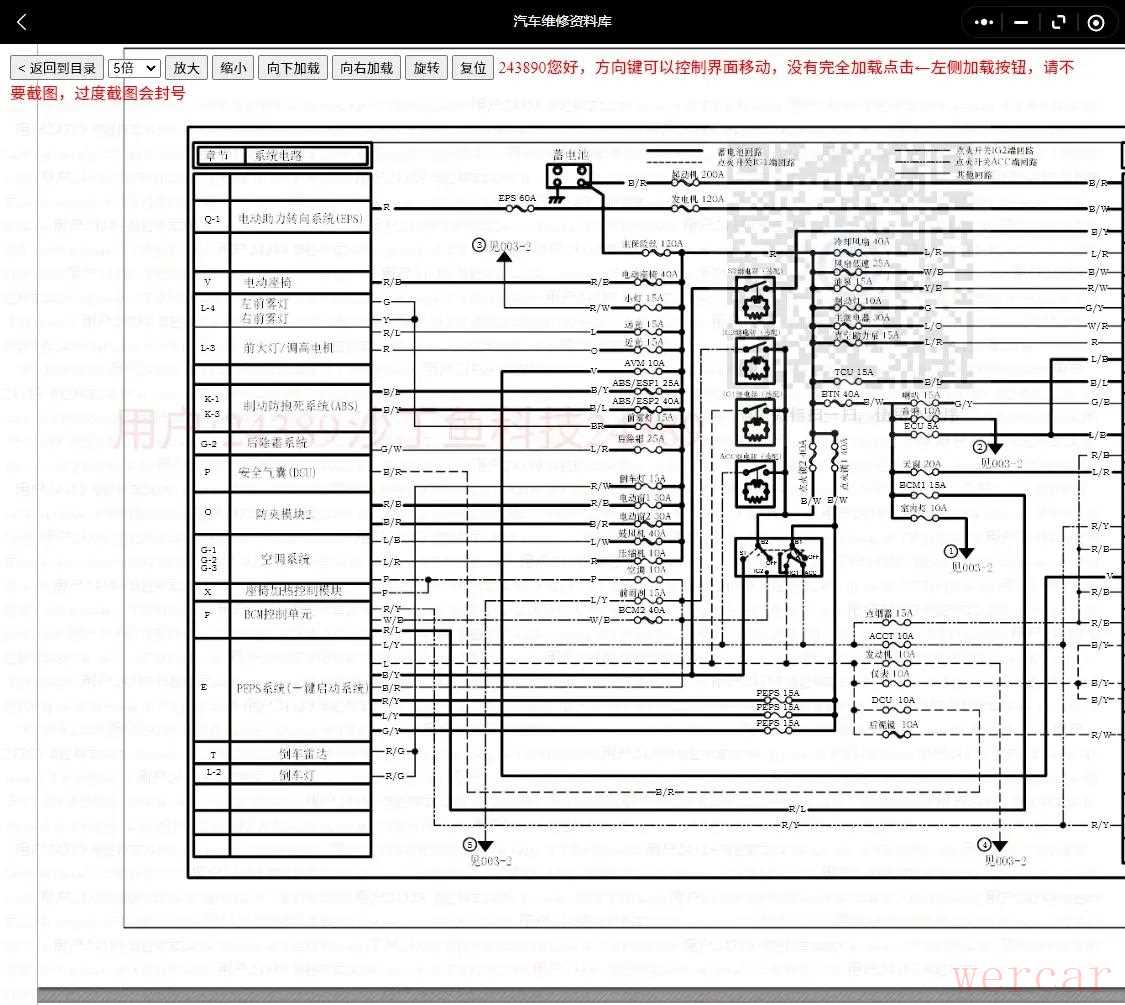The width and height of the screenshot is (1125, 1005).
Task: Go back using the header arrow
Action: click(x=22, y=22)
